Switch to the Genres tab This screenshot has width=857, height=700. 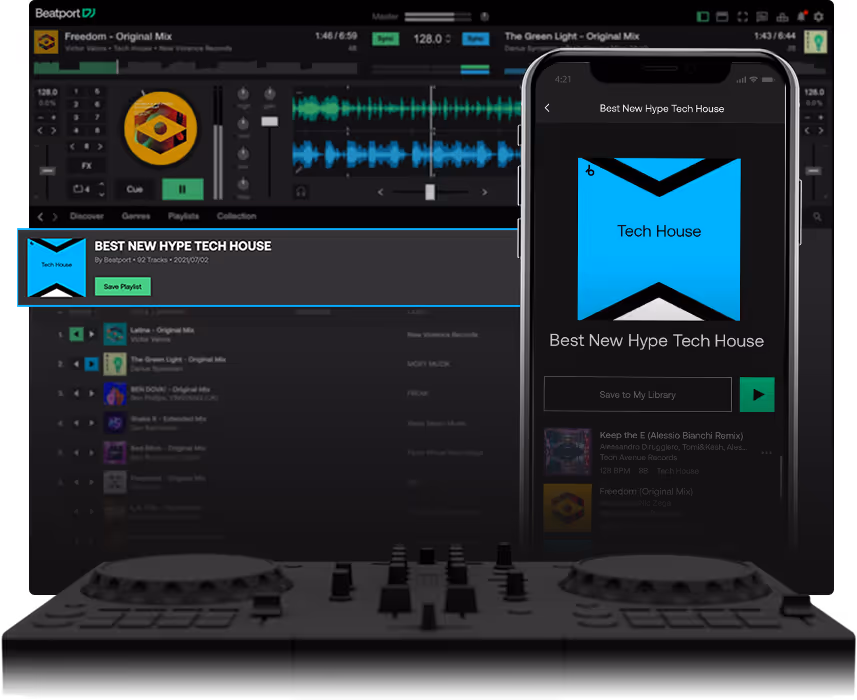(x=136, y=216)
